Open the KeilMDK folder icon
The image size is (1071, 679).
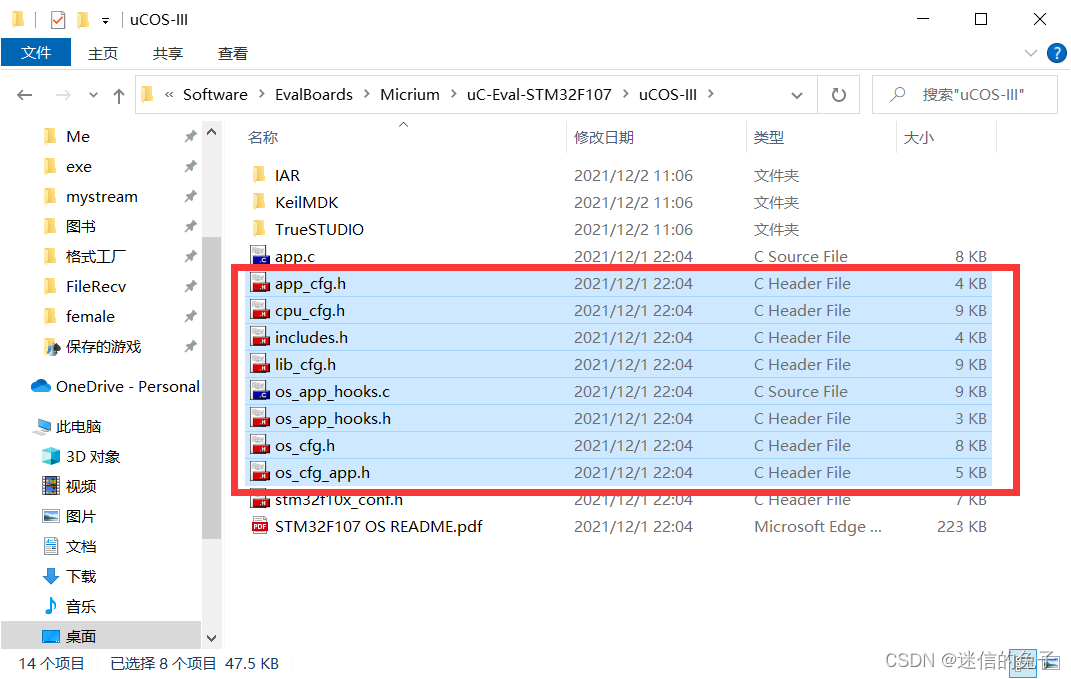[259, 202]
